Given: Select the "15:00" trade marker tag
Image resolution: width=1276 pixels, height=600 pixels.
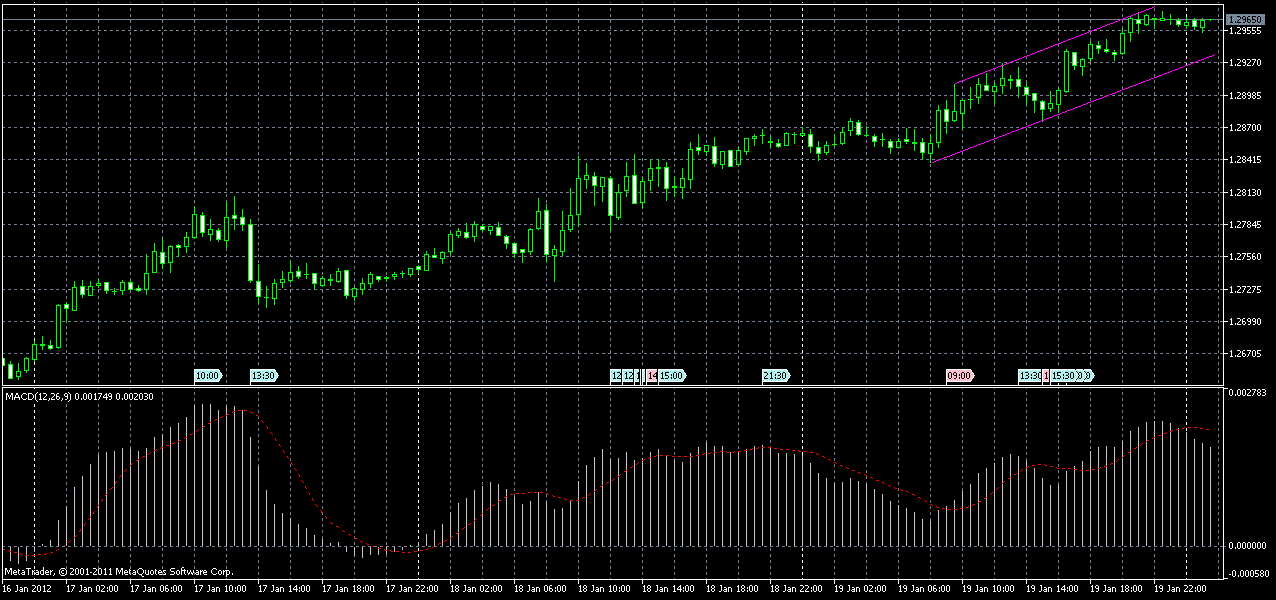Looking at the screenshot, I should tap(670, 376).
